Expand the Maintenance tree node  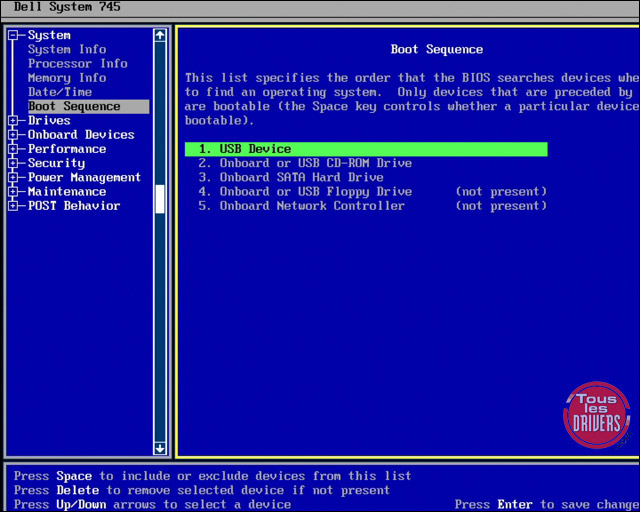click(x=13, y=191)
